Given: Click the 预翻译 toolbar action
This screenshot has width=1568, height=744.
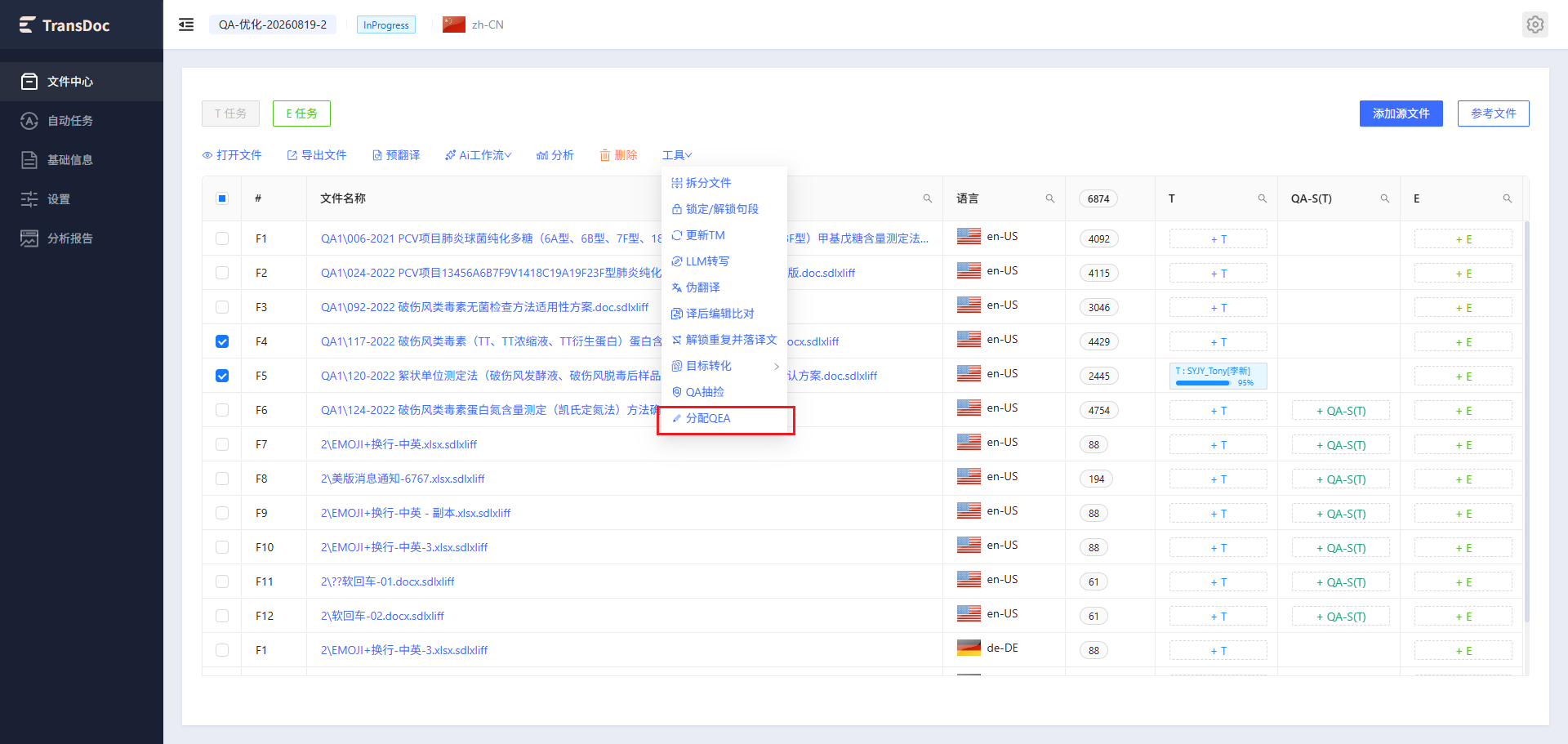Looking at the screenshot, I should [x=396, y=155].
